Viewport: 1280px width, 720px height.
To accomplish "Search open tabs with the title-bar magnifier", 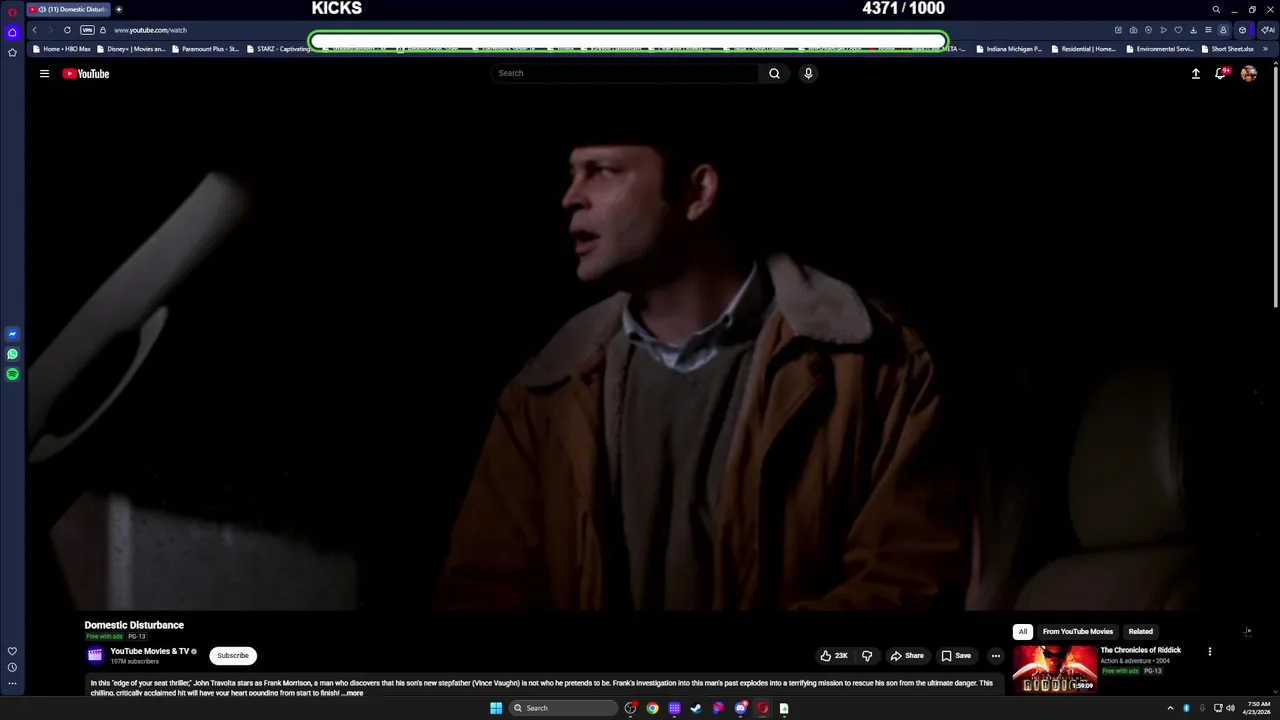I will pos(1216,9).
